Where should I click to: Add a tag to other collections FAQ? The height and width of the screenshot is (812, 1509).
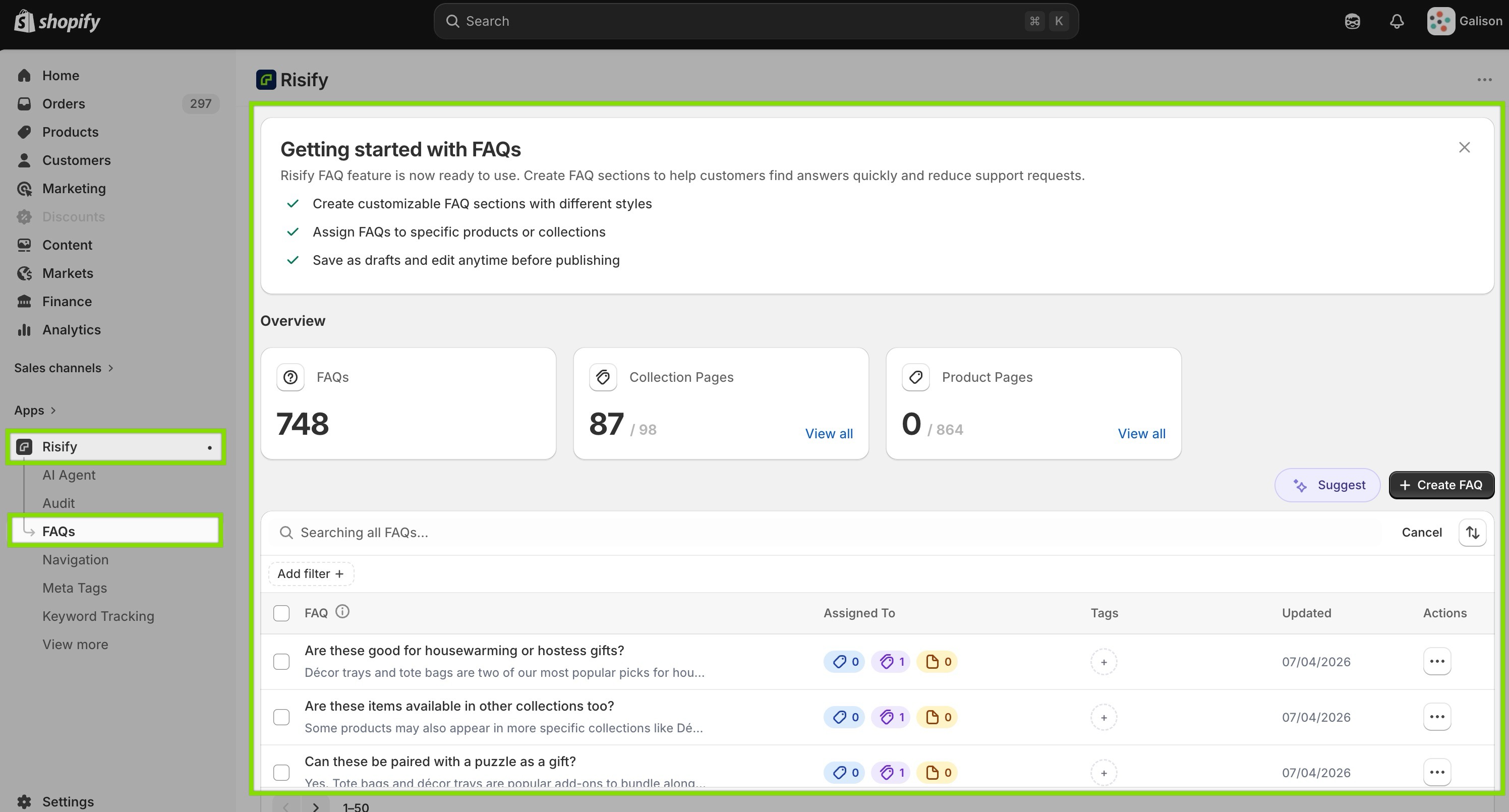[1104, 718]
